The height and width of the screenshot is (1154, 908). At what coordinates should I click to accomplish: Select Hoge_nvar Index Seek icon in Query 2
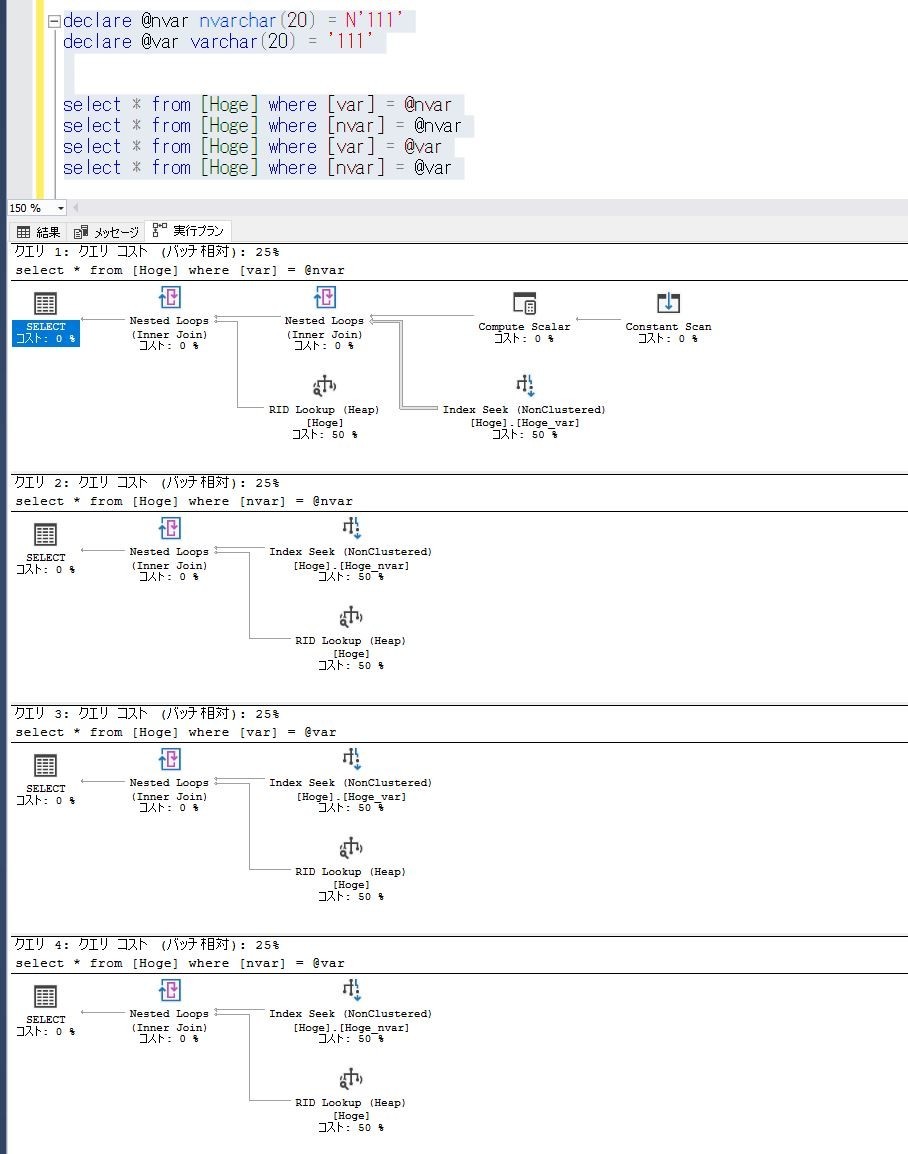click(x=350, y=528)
